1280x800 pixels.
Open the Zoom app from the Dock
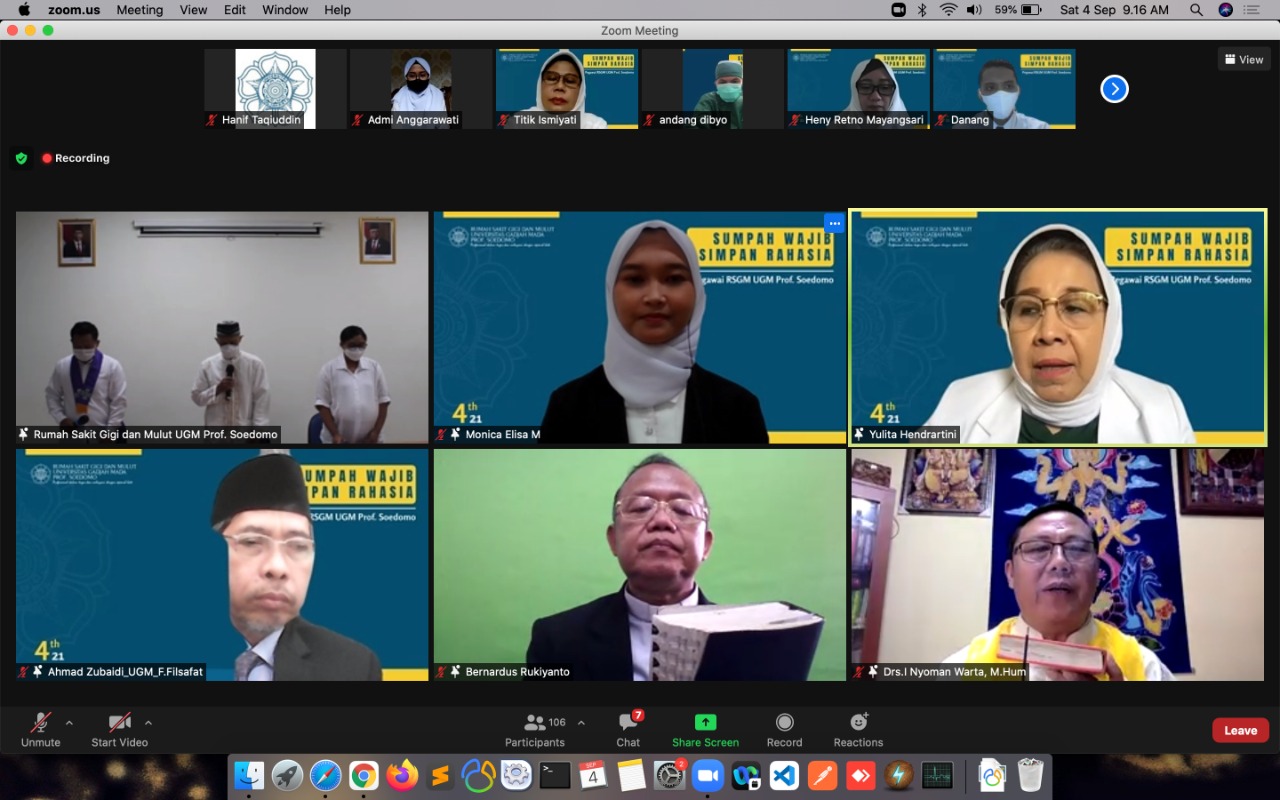click(709, 775)
